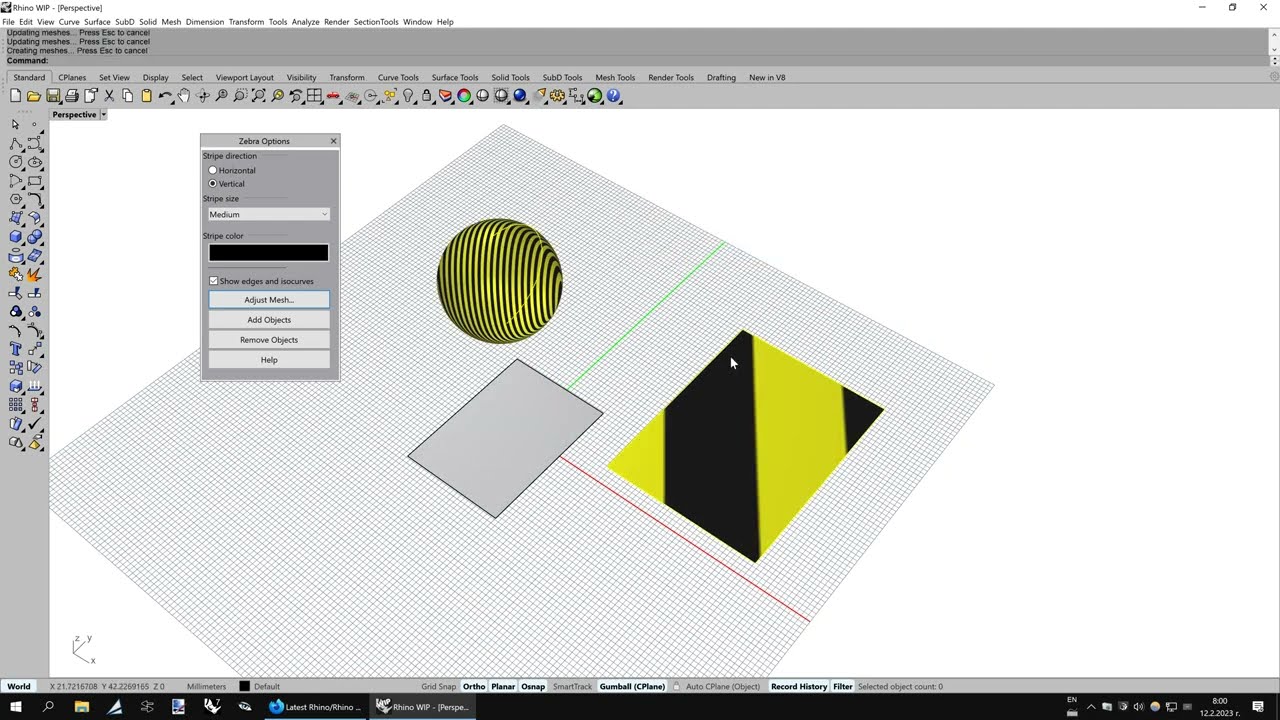Screen dimensions: 1280x720
Task: Click the red car Named Views icon
Action: (333, 96)
